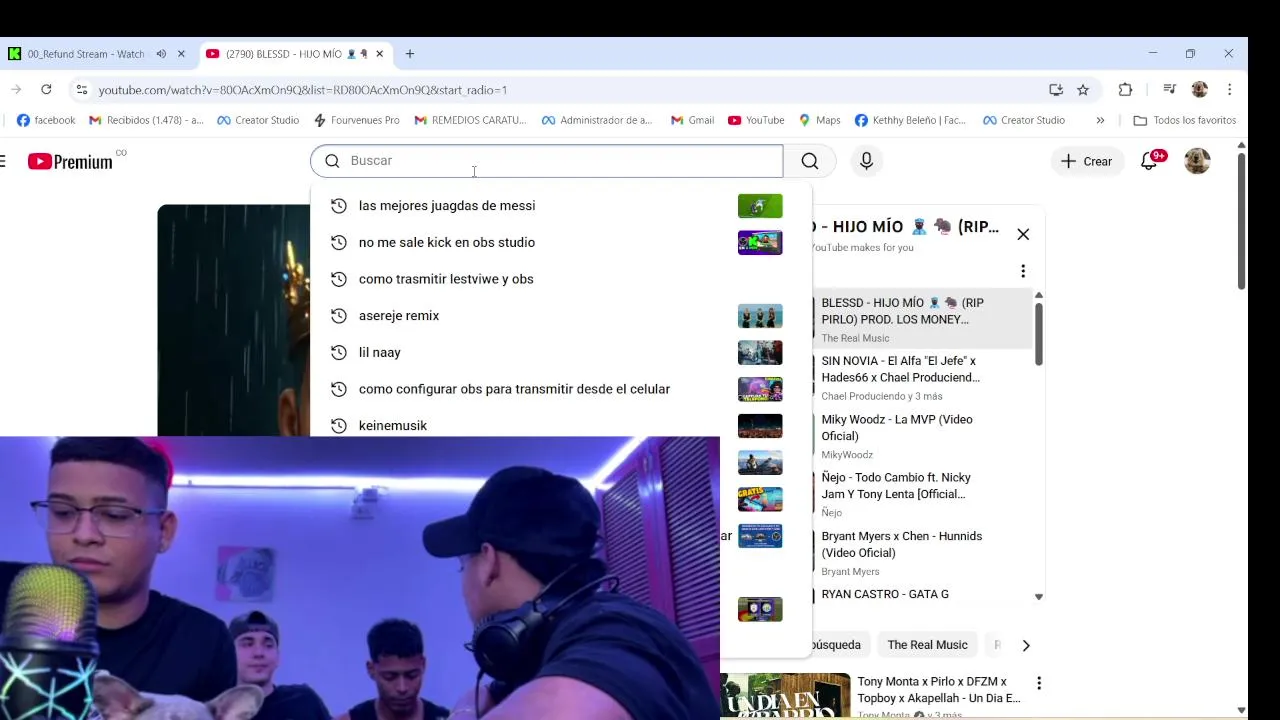Play 'RYAN CASTRO - GATA G' playlist item
1280x720 pixels.
coord(920,594)
